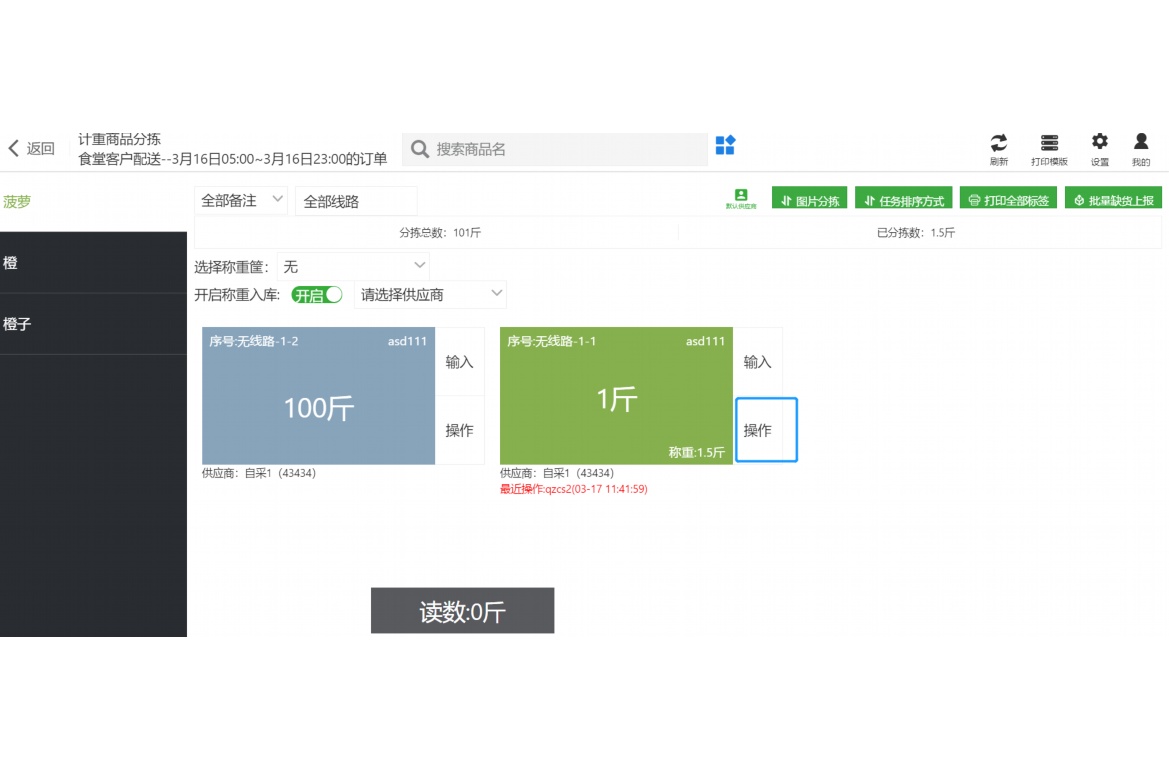The image size is (1169, 770).
Task: Select 菠萝 in the product list
Action: (93, 201)
